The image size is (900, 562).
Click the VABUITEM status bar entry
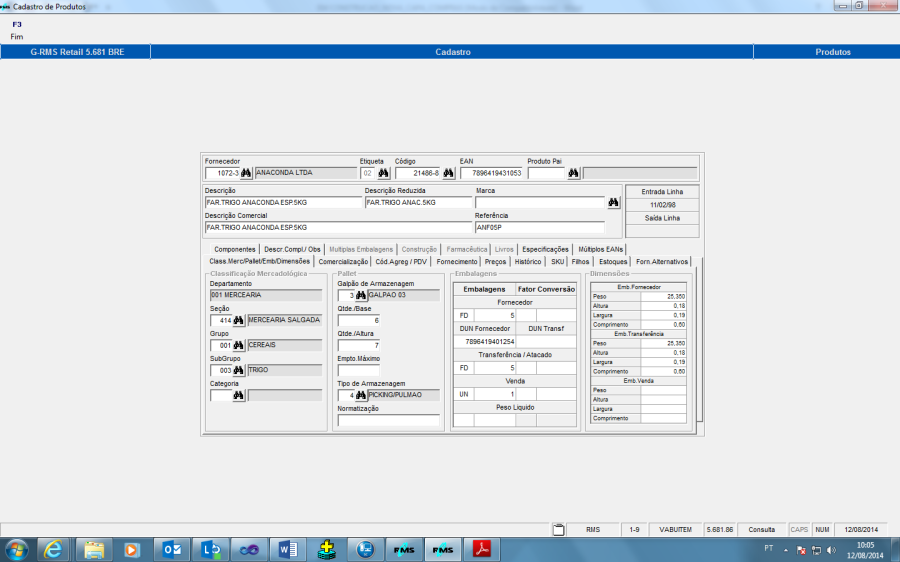click(x=676, y=530)
